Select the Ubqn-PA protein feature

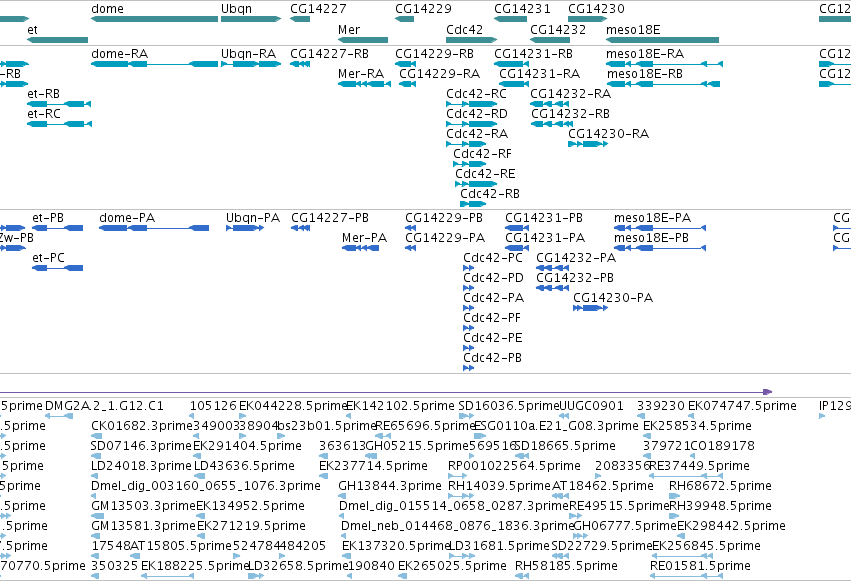point(245,228)
